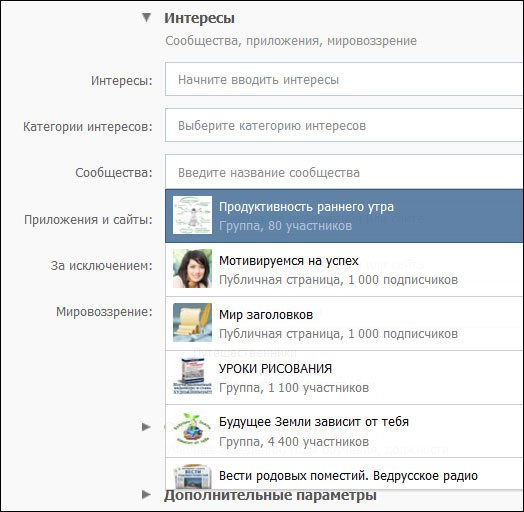Expand the Дополнительные параметры section arrow

(x=146, y=494)
